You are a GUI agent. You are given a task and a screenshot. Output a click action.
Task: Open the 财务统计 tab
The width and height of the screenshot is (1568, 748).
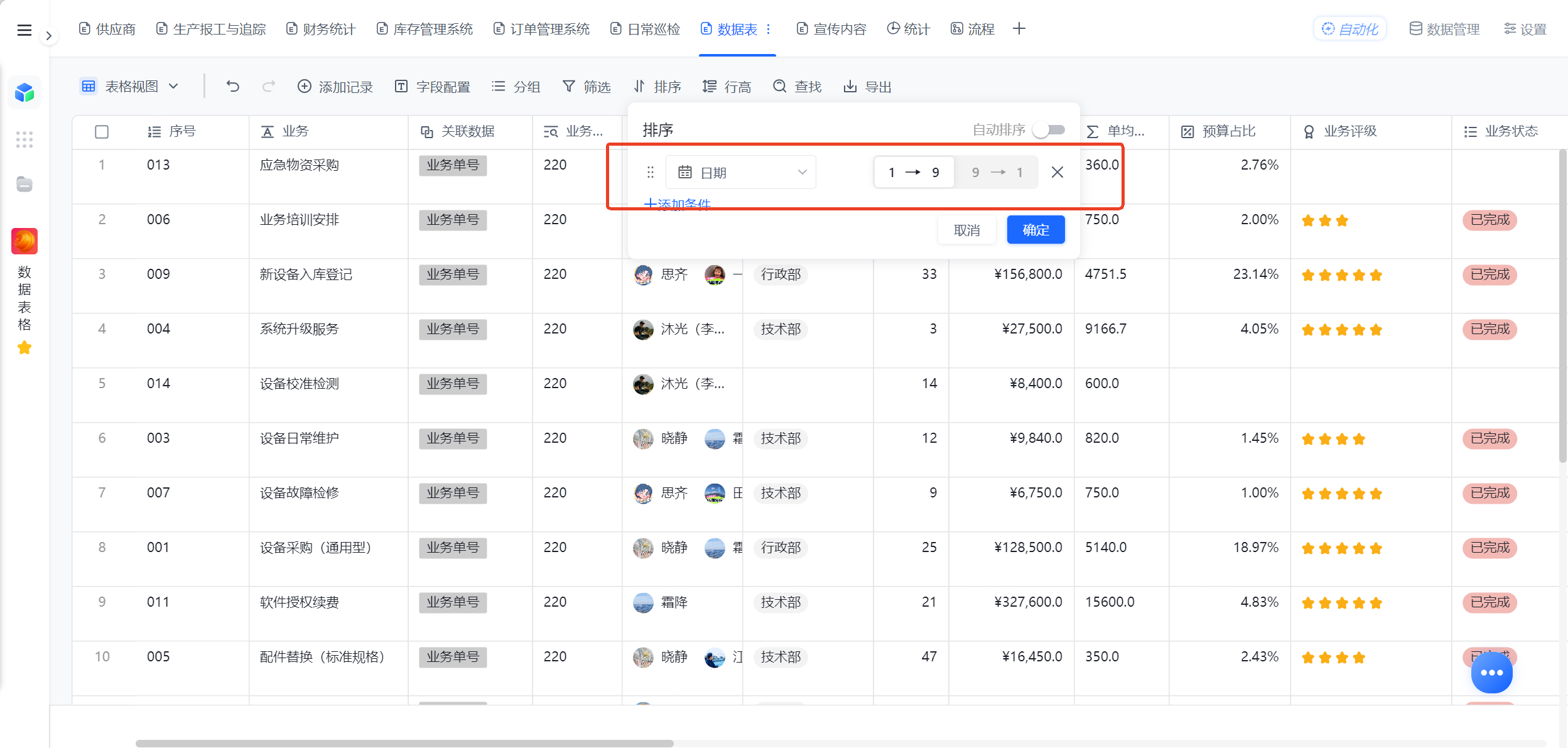click(321, 29)
